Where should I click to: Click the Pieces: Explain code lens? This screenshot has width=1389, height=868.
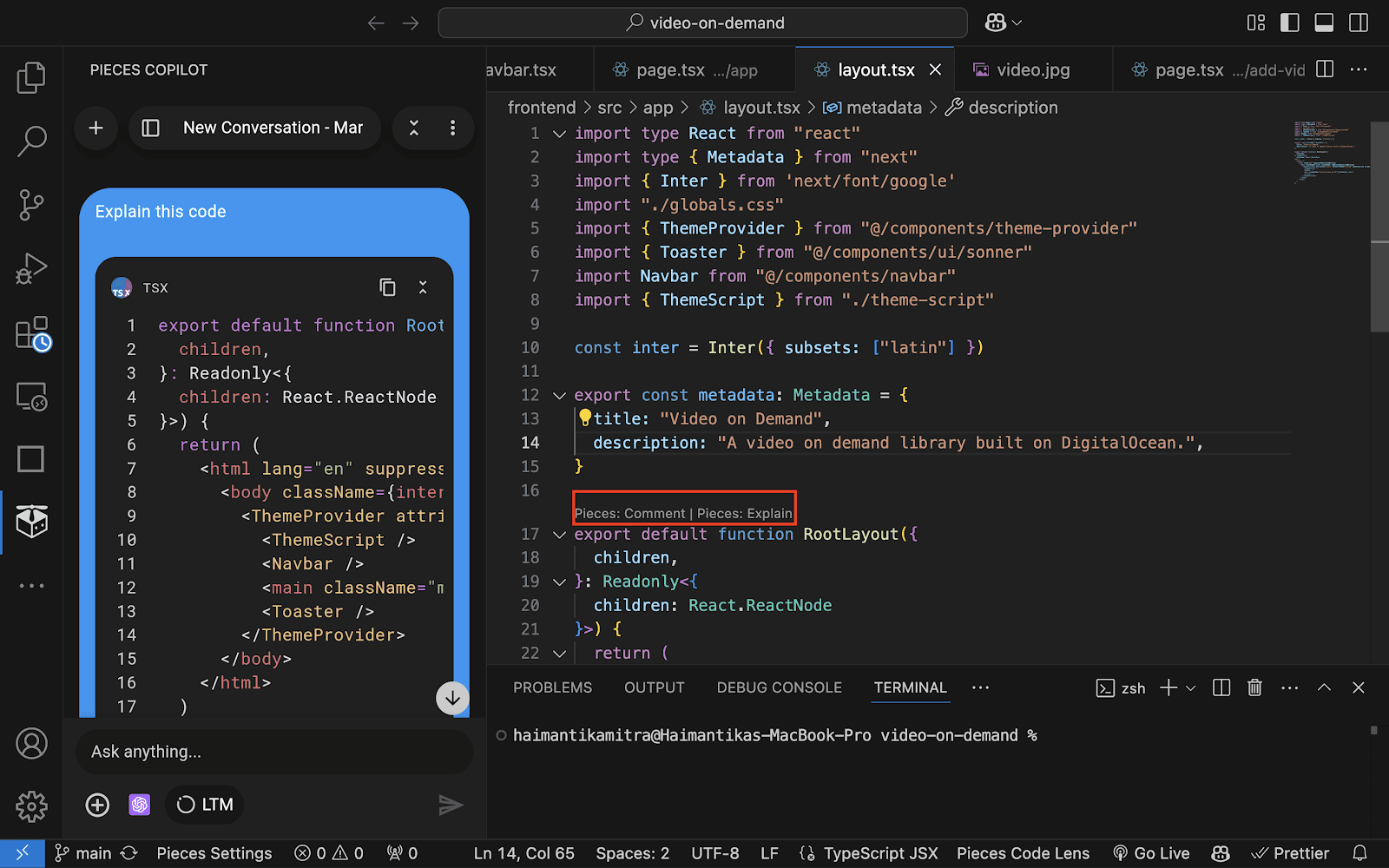coord(745,514)
